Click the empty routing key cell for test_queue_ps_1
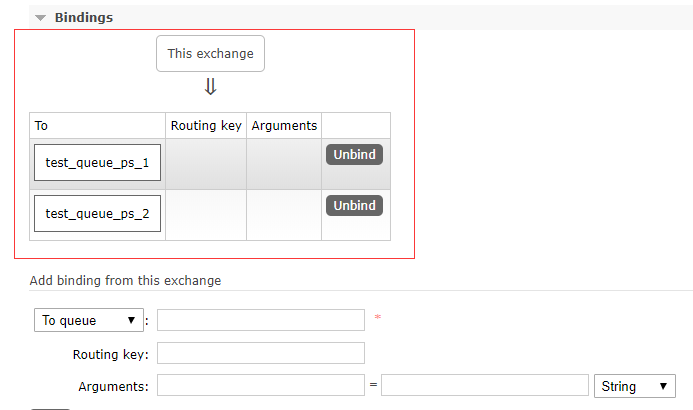 206,164
